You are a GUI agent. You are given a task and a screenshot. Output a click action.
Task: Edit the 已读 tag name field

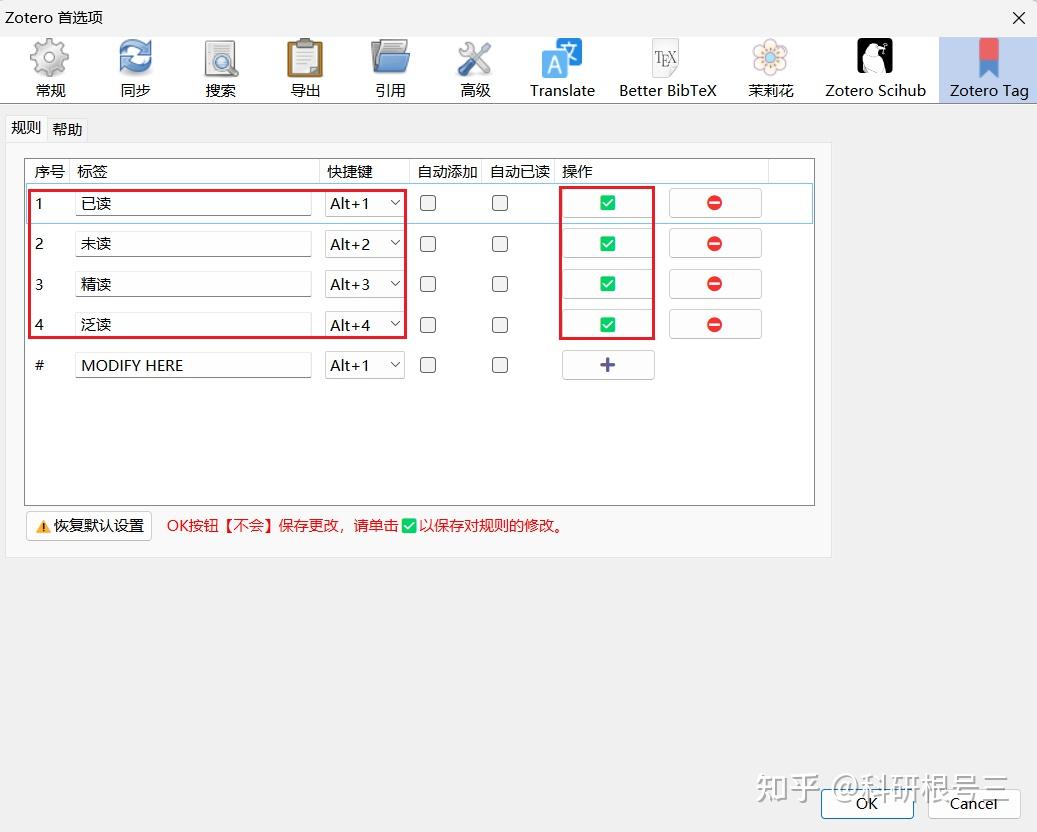click(193, 203)
